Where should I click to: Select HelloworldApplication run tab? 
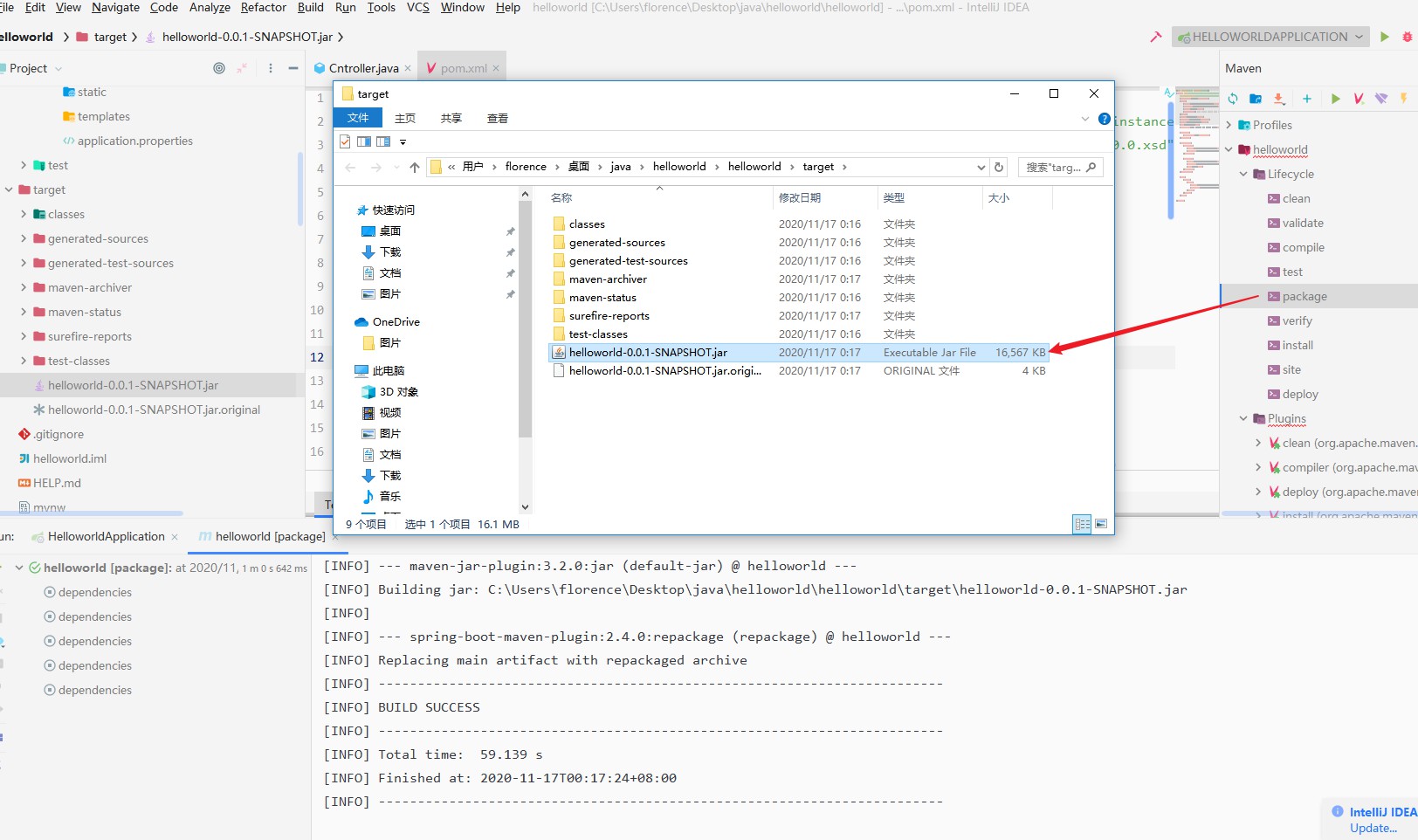[106, 536]
